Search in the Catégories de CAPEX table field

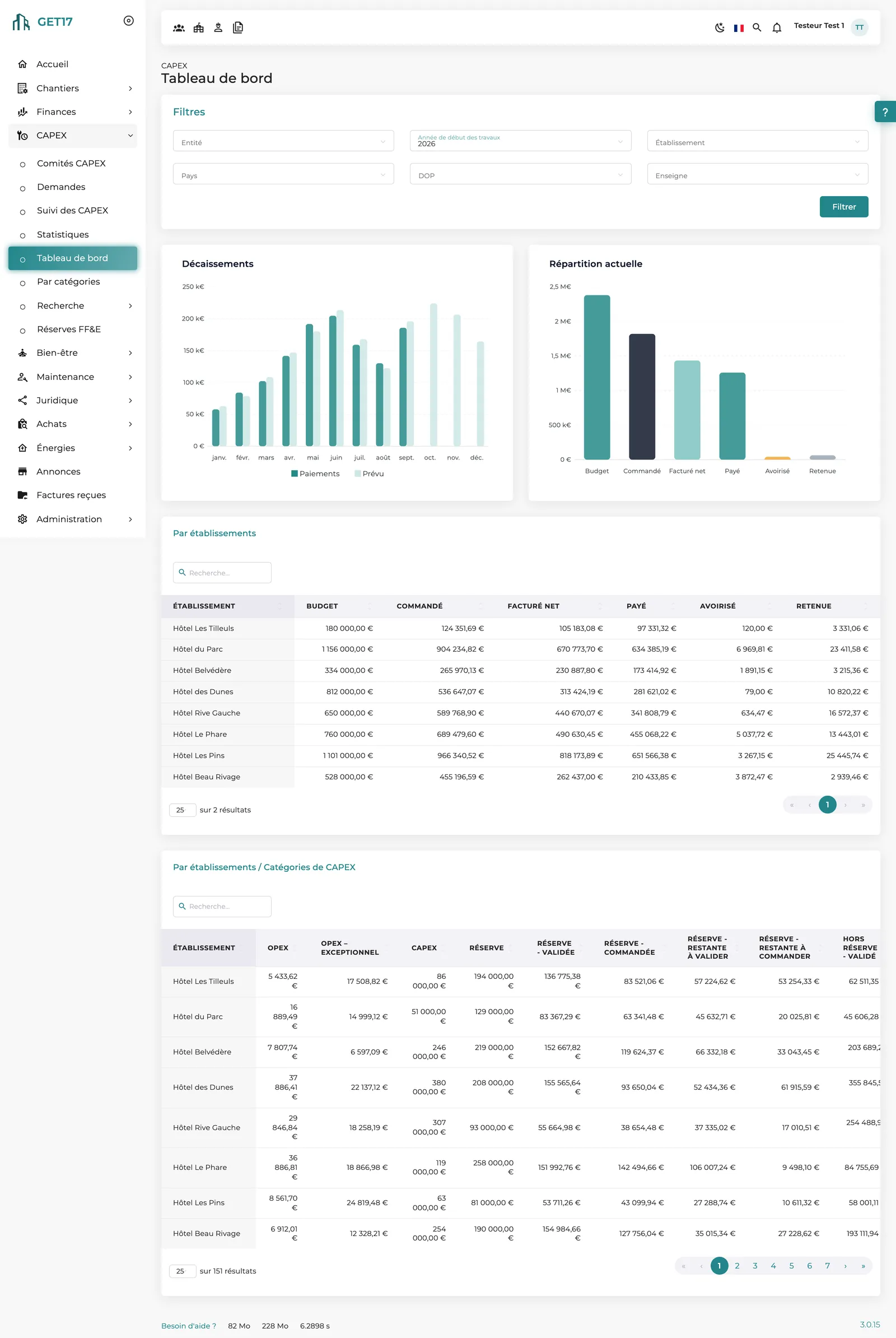click(x=222, y=907)
